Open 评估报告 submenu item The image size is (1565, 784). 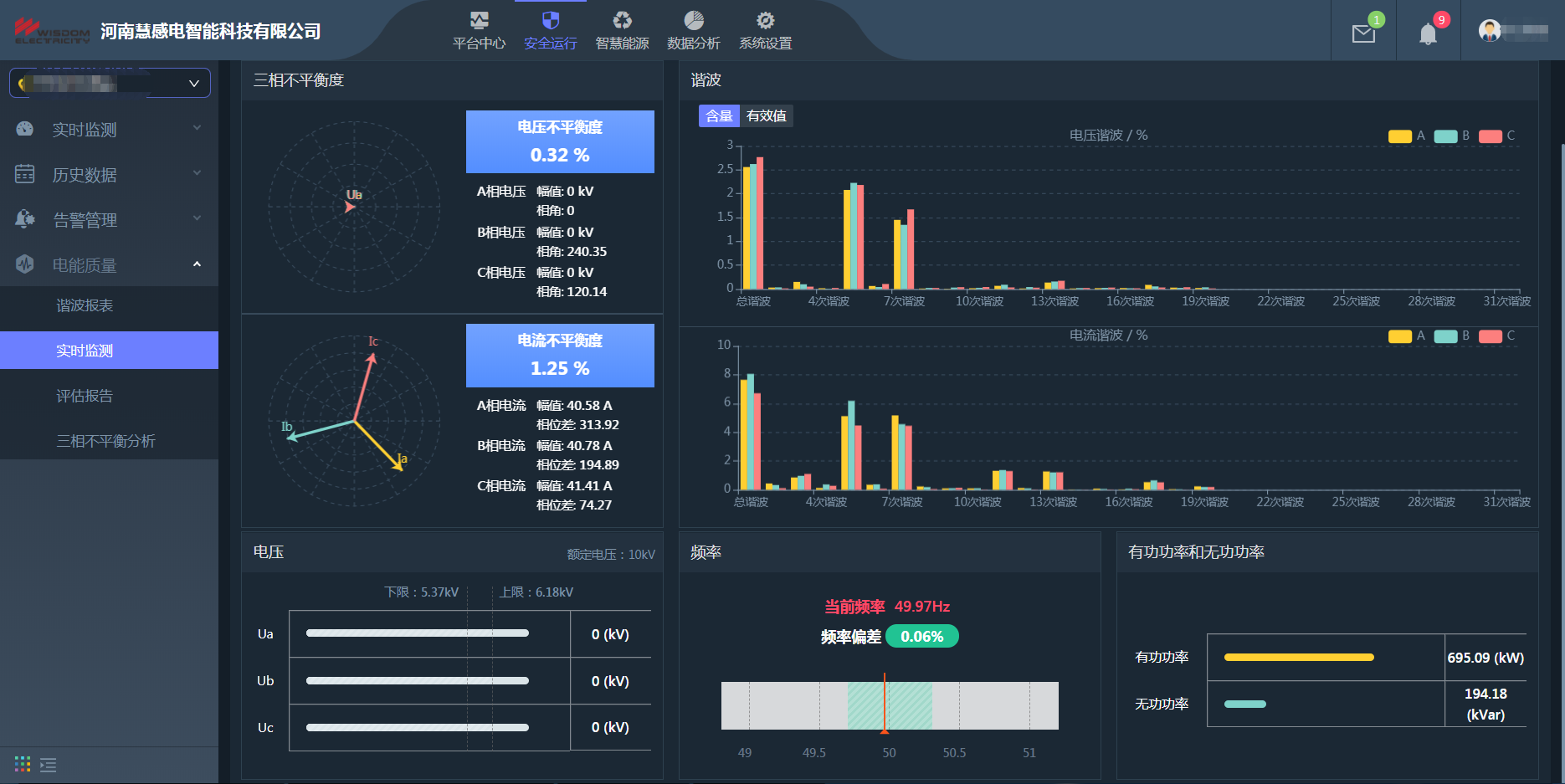pos(85,396)
